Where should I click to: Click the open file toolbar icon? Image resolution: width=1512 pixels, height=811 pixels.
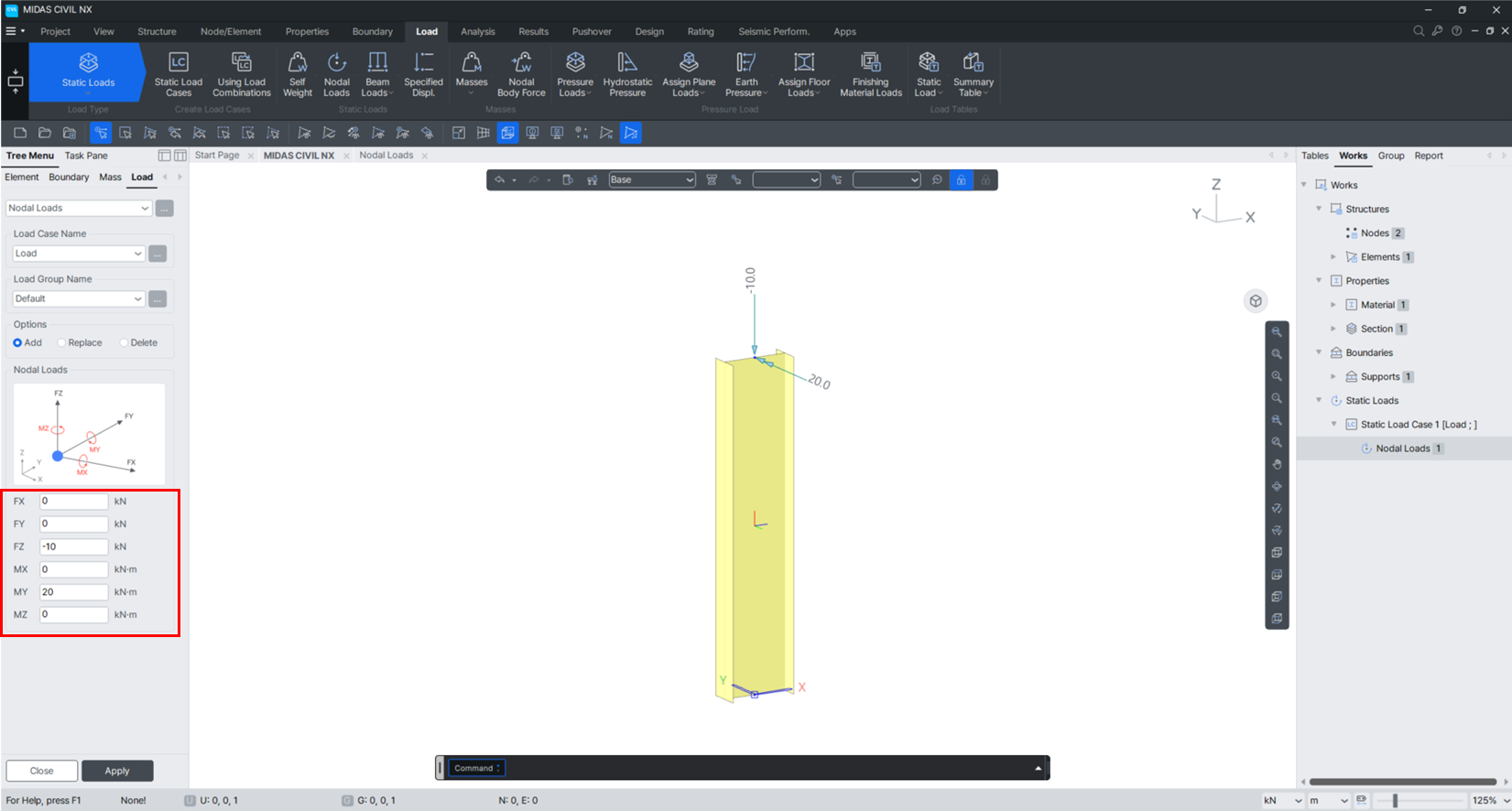[x=45, y=133]
